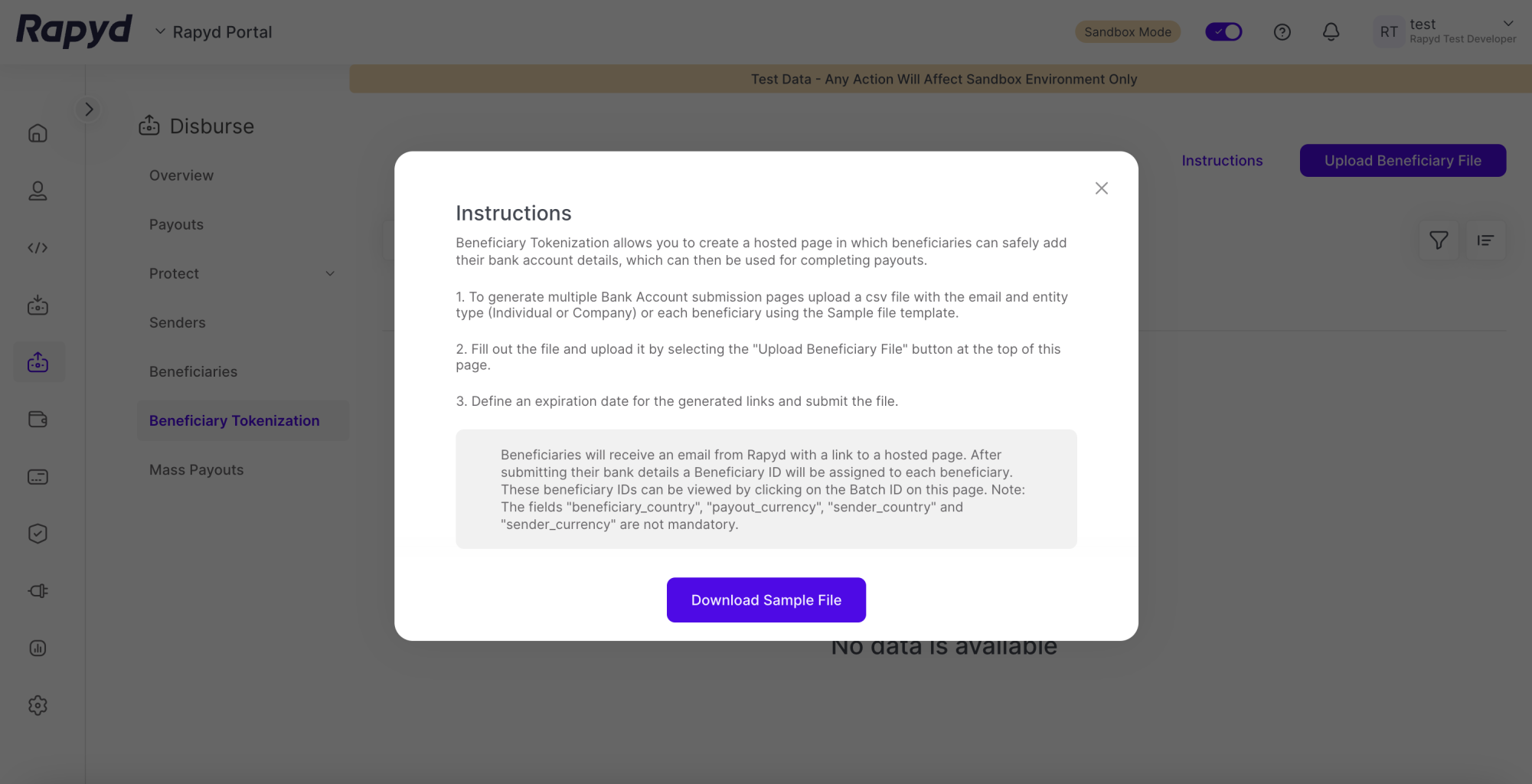Open the Rapyd Portal dropdown
The width and height of the screenshot is (1532, 784).
pos(214,32)
